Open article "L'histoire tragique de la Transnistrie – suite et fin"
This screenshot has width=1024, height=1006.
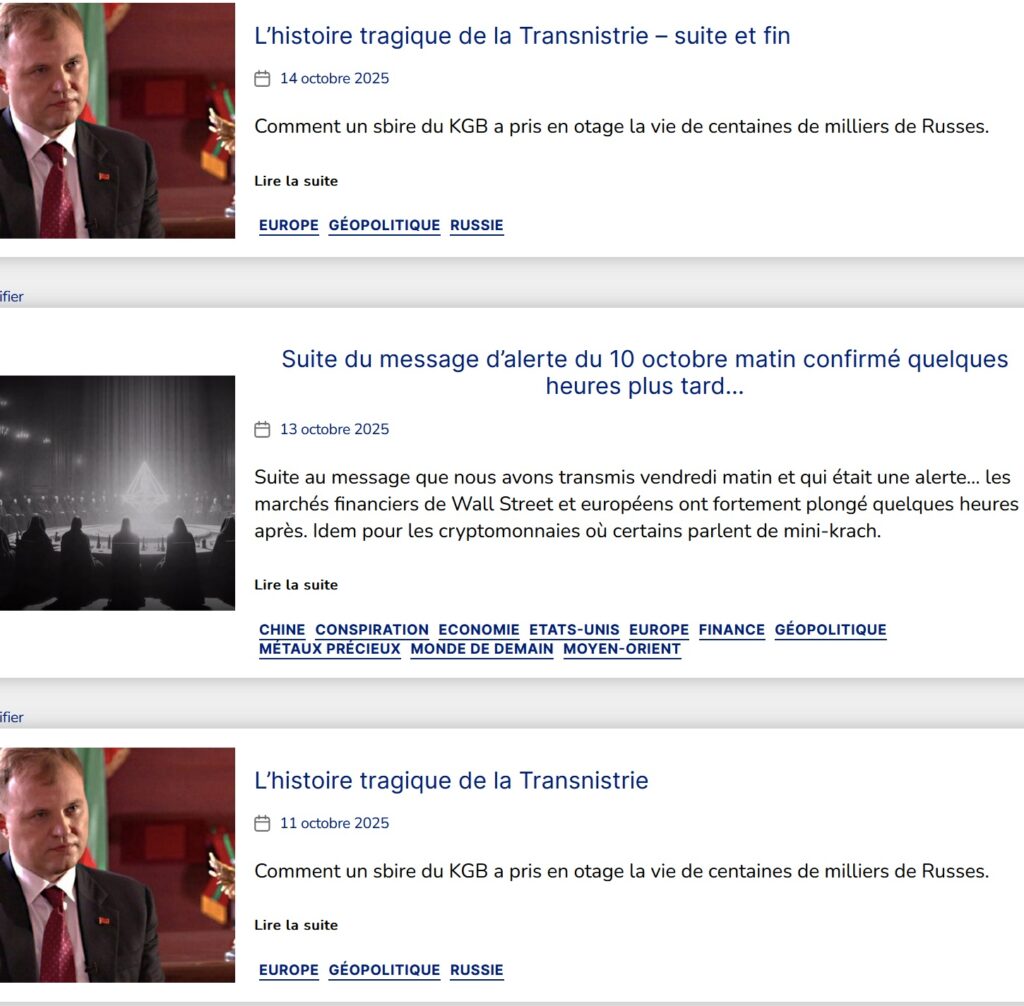pyautogui.click(x=522, y=35)
